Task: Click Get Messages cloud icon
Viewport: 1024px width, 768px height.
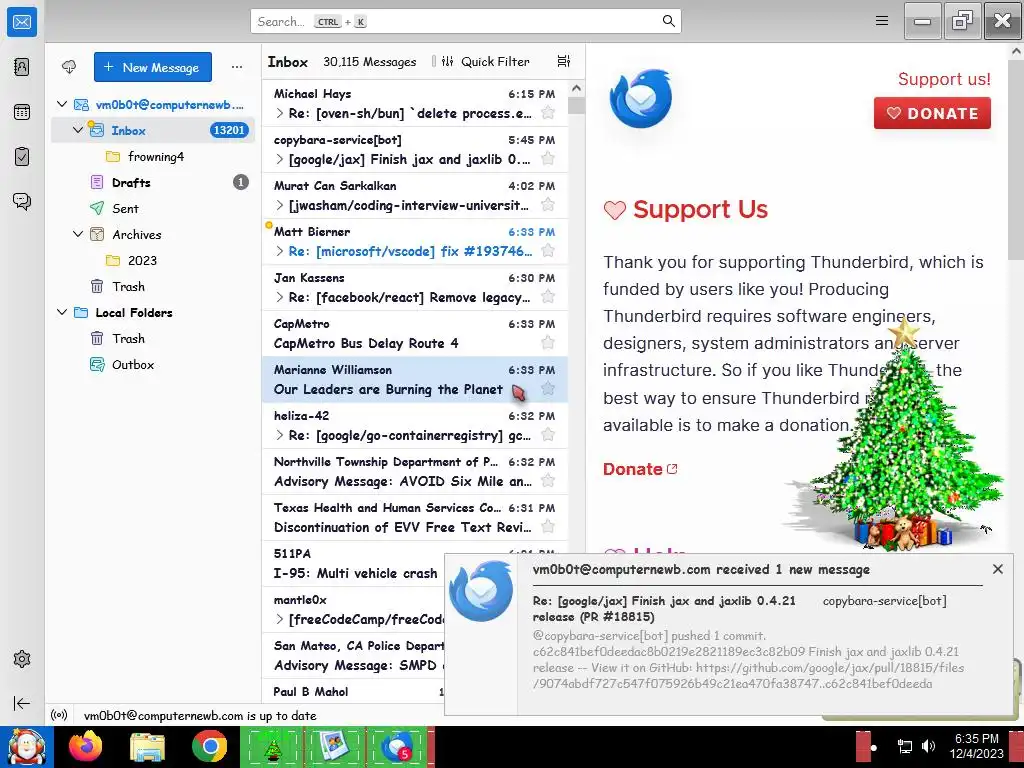Action: (x=69, y=67)
